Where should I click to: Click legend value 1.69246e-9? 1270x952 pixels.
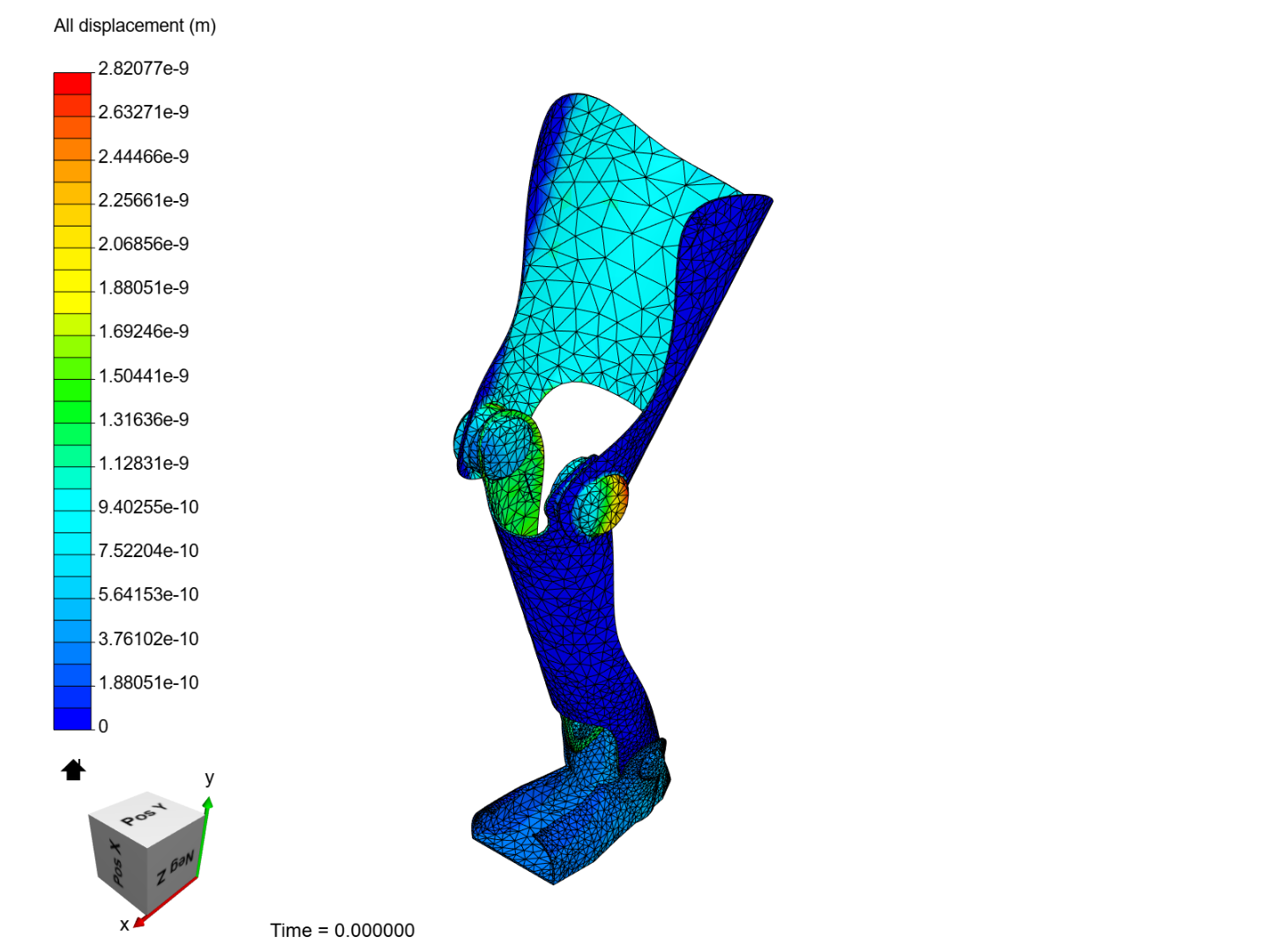pos(144,331)
